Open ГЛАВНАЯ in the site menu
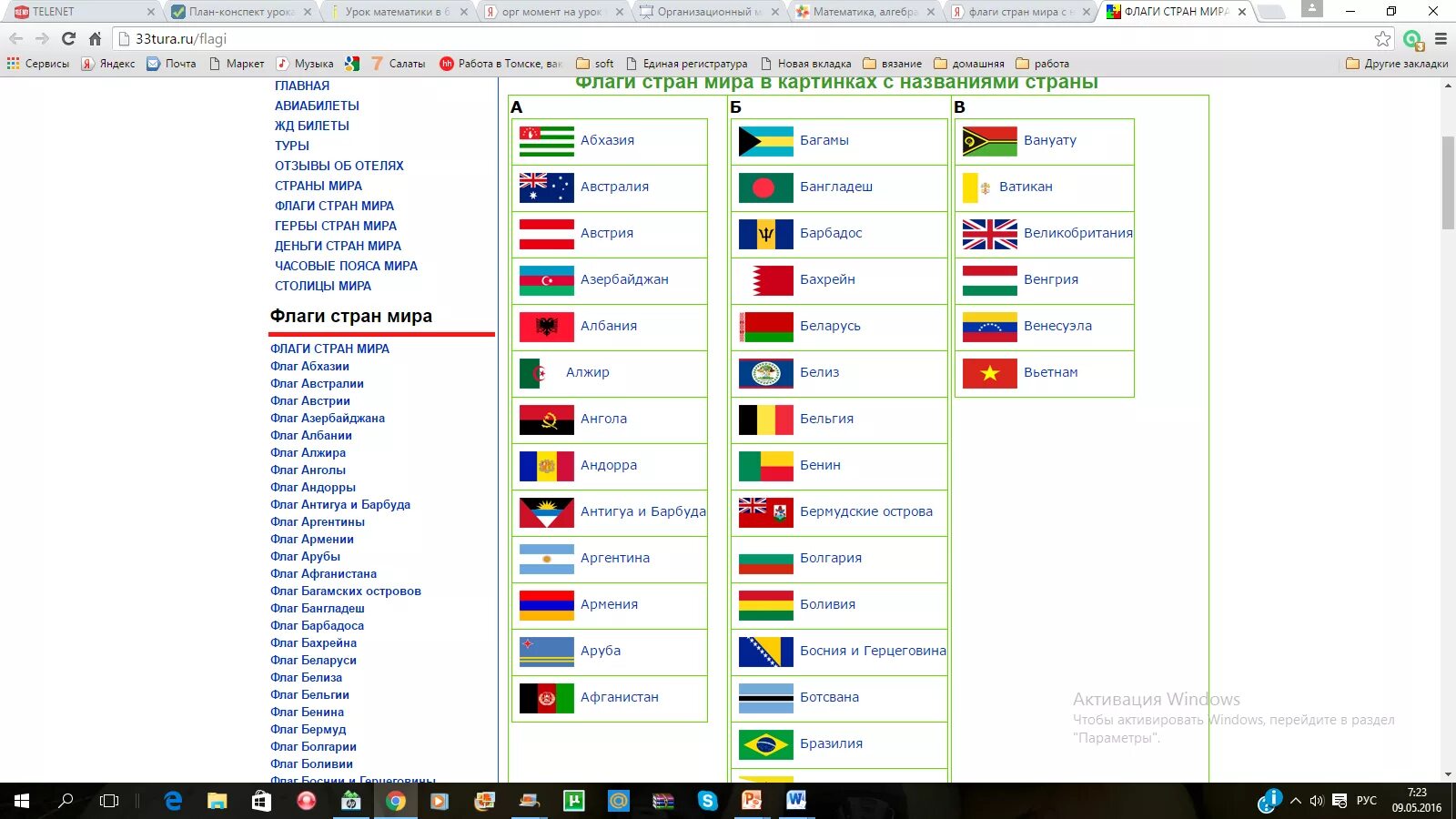 click(x=302, y=86)
